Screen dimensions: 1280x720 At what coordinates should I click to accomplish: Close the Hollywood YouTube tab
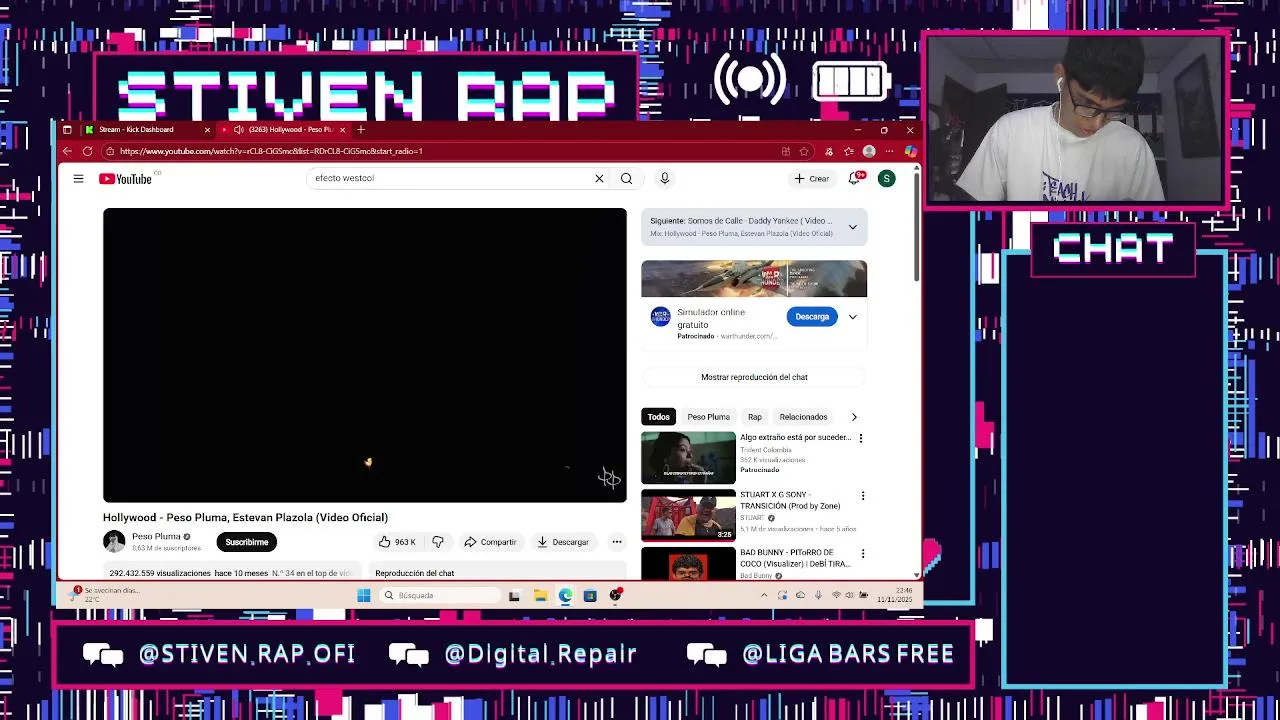pos(342,129)
